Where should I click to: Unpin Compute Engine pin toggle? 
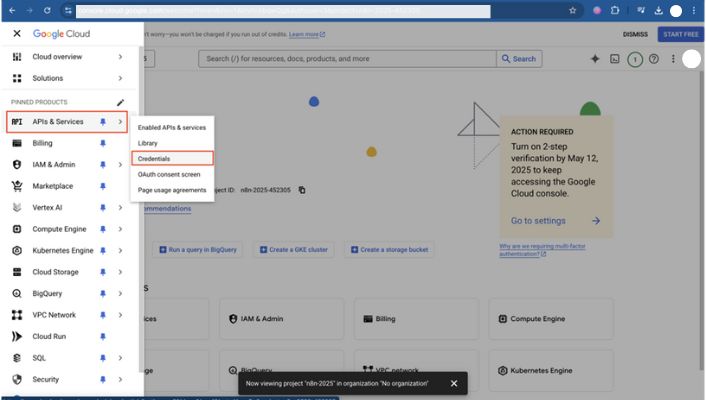[x=103, y=229]
